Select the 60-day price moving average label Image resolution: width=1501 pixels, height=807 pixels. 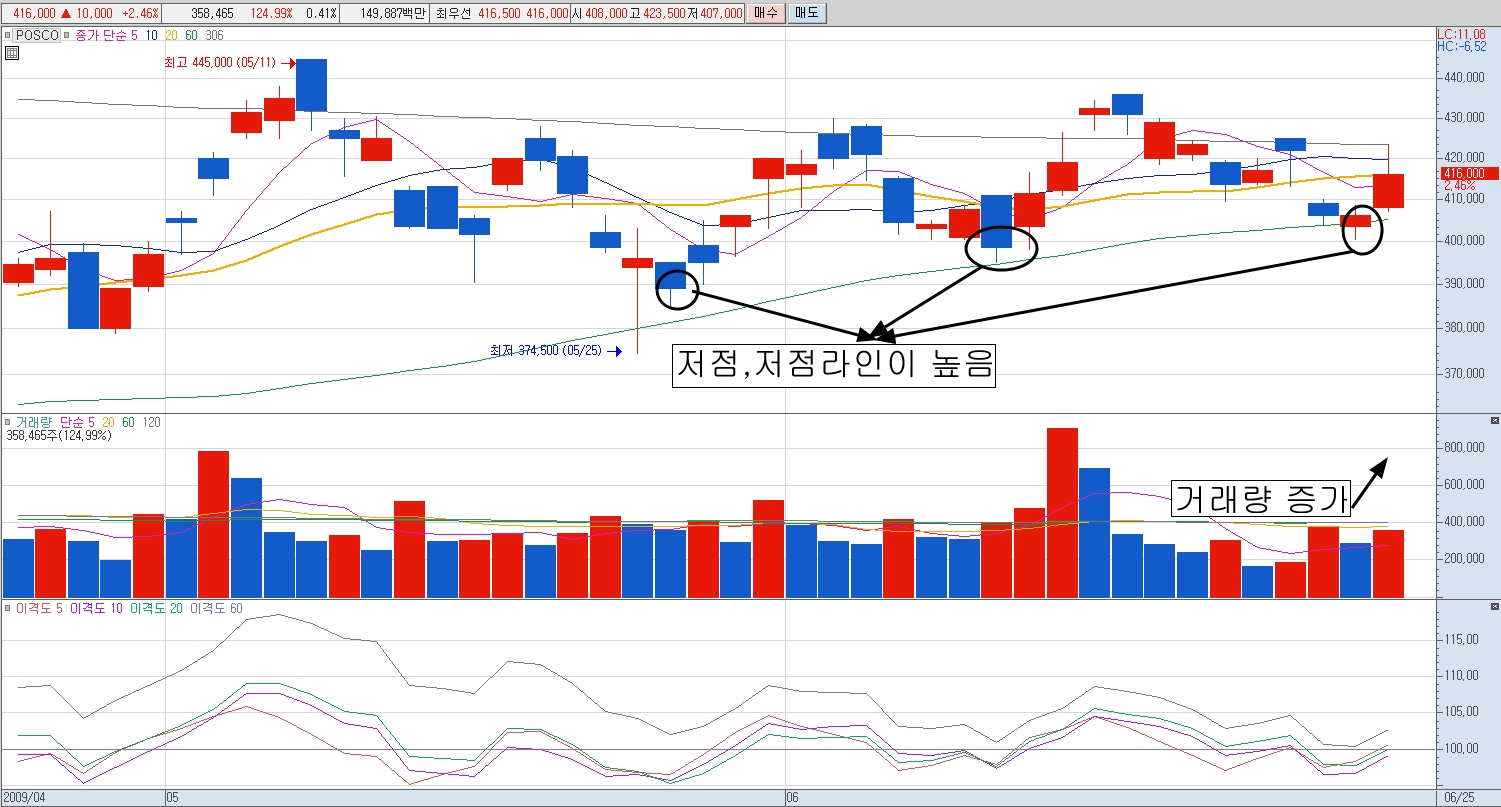(191, 35)
